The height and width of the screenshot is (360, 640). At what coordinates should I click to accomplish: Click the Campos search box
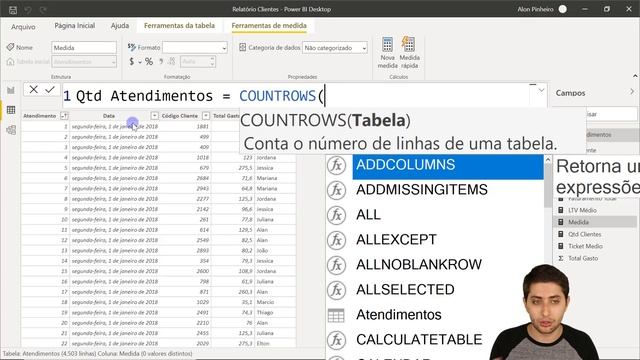click(611, 114)
